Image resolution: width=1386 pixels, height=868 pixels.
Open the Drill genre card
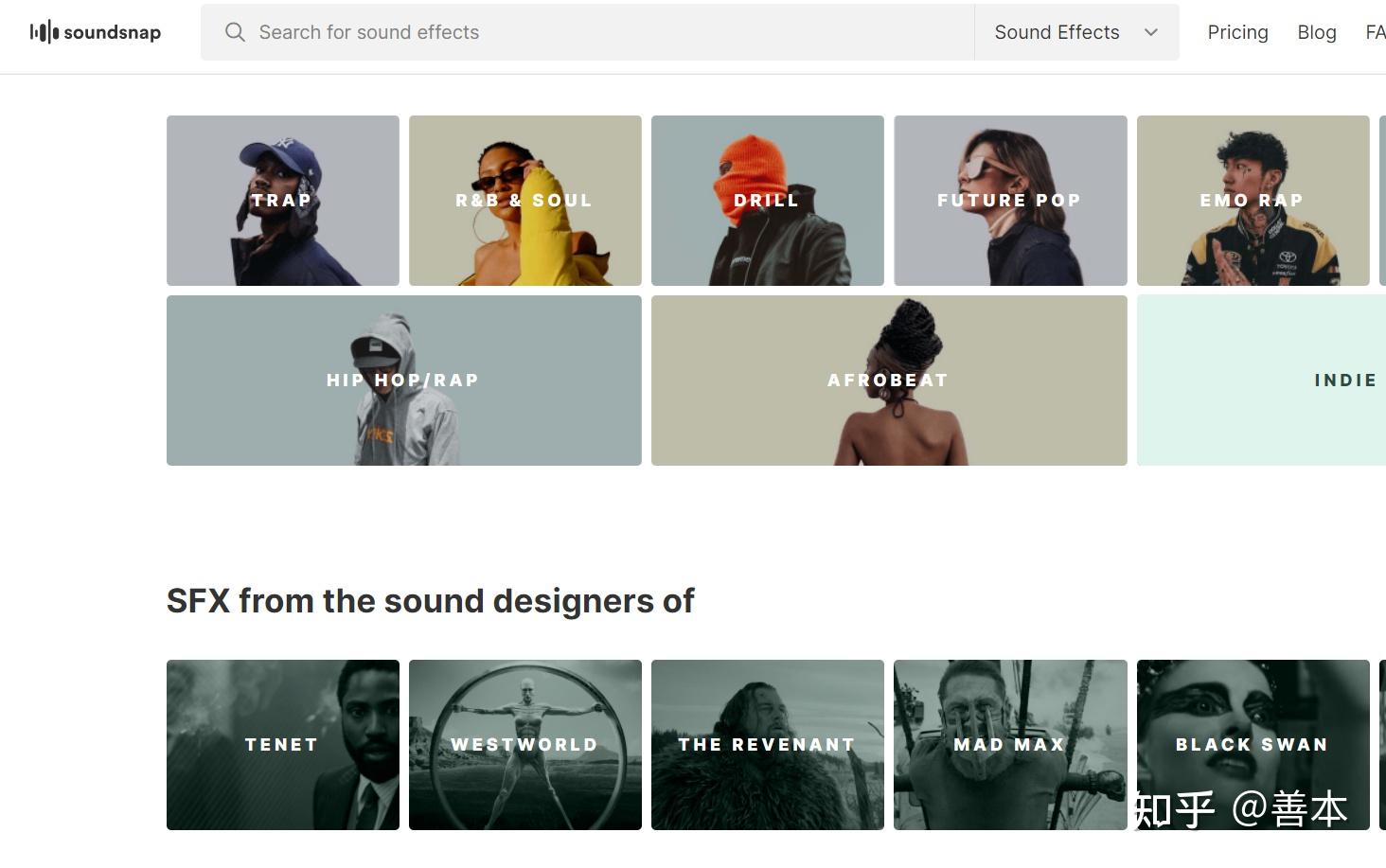coord(768,201)
